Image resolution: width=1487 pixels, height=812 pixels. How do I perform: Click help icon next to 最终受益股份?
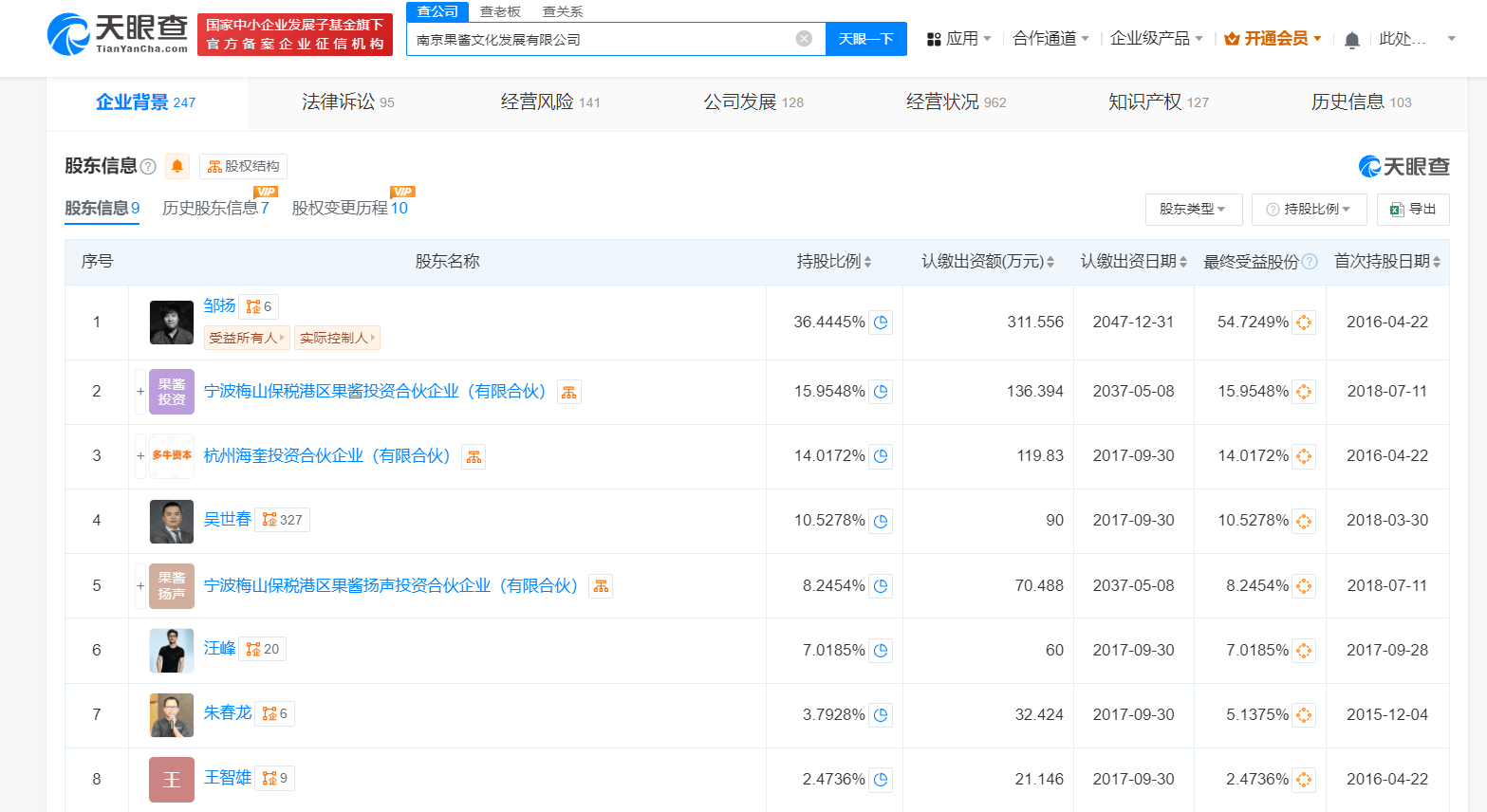click(1310, 262)
